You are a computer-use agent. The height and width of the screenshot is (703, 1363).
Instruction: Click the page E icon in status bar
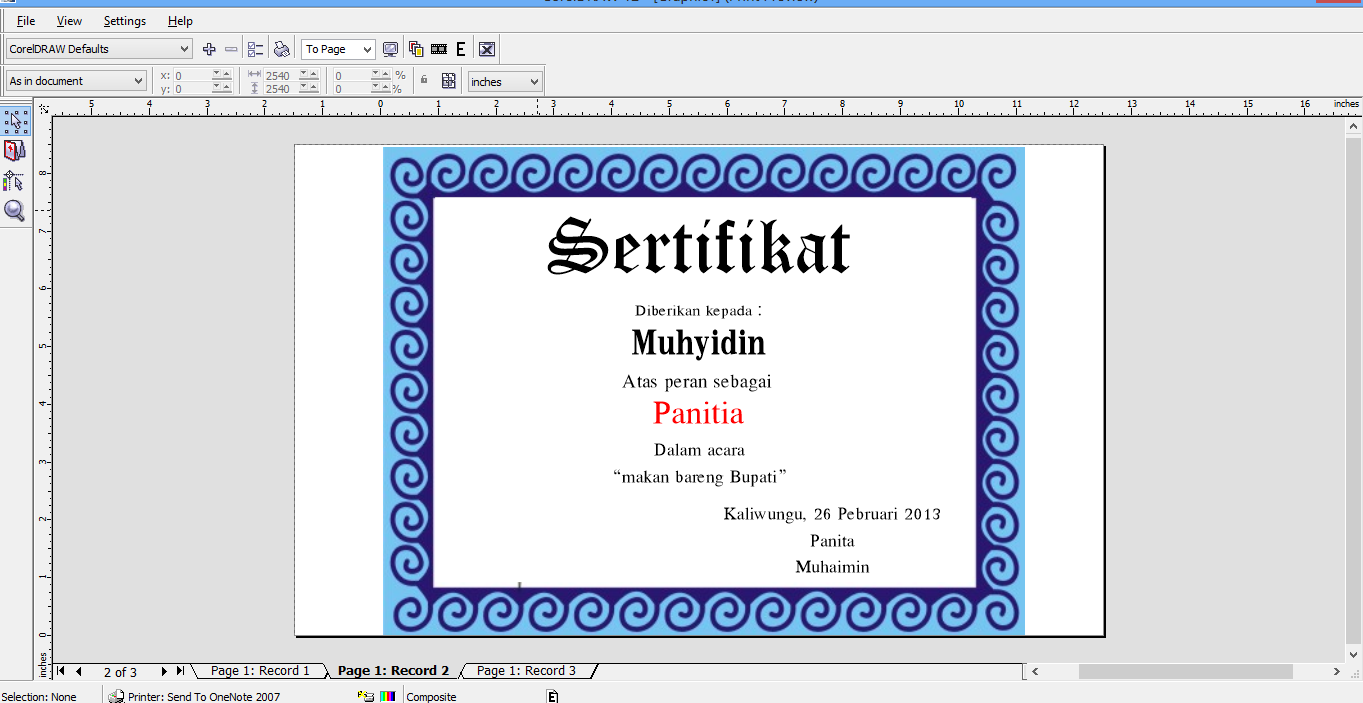tap(553, 696)
